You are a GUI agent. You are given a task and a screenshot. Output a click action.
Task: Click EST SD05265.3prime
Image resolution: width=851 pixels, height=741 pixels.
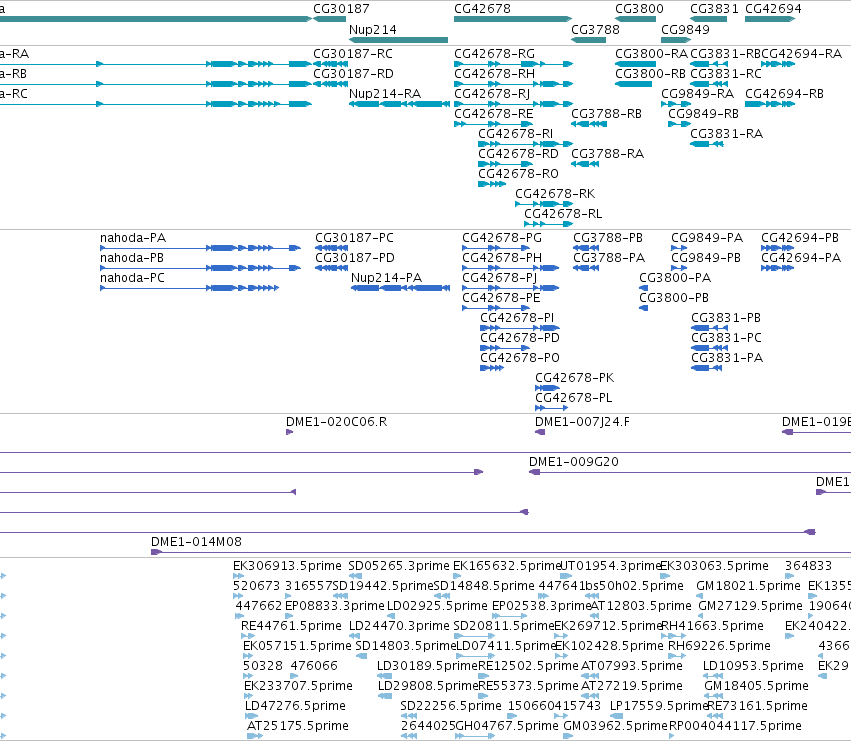[399, 566]
